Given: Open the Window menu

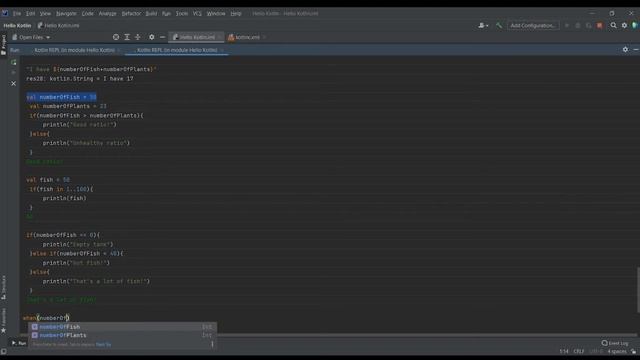Looking at the screenshot, I should (x=216, y=13).
